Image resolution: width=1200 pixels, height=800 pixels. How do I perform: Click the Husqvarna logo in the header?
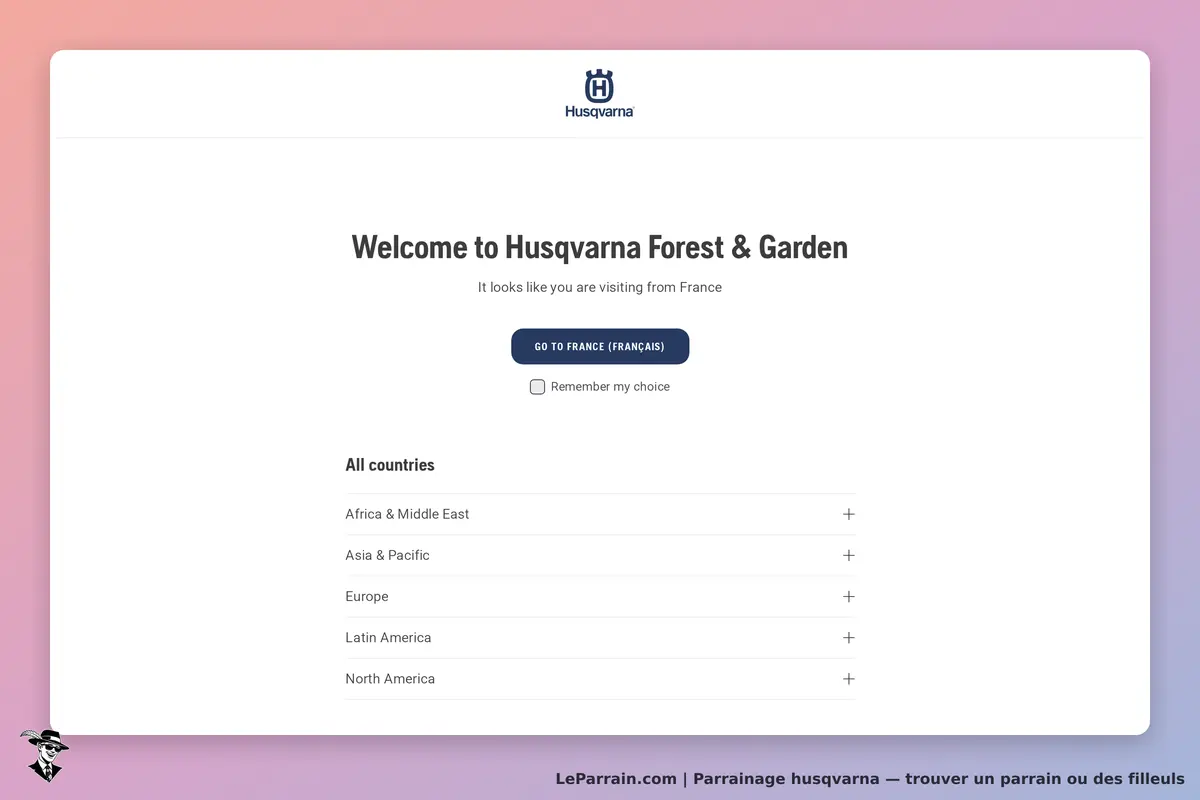(x=599, y=94)
